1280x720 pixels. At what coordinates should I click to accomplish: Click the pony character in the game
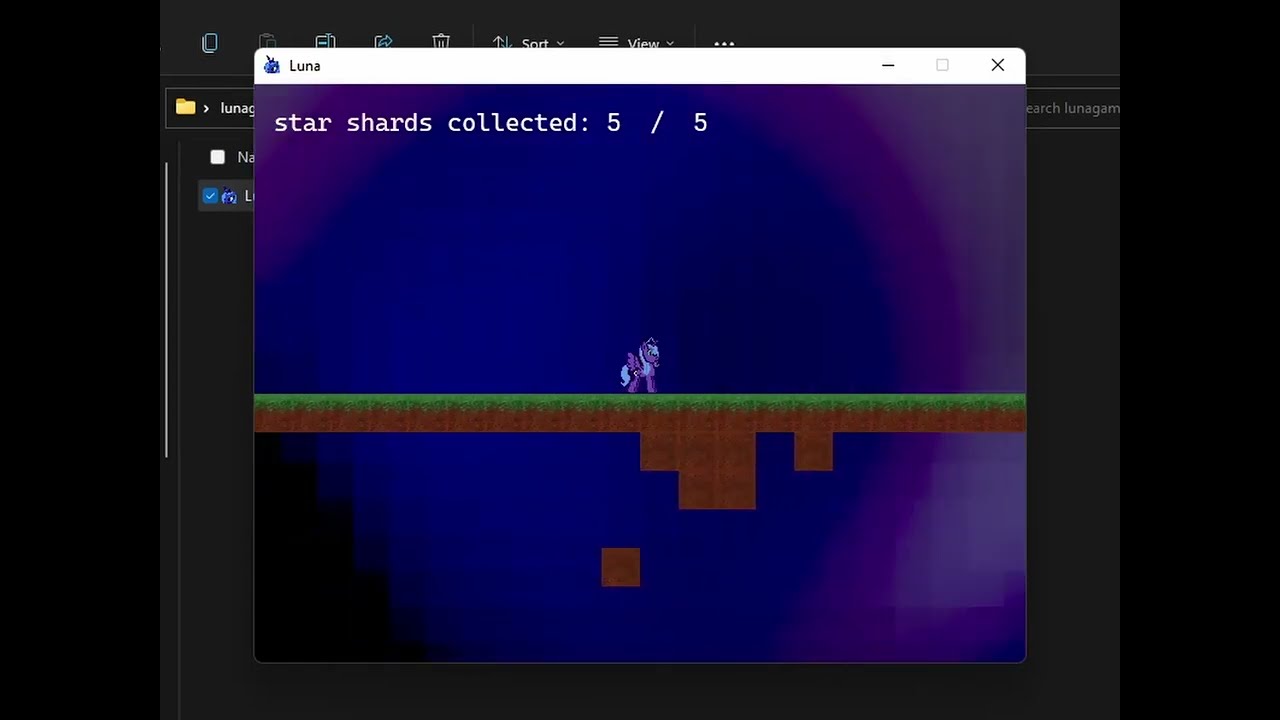640,365
